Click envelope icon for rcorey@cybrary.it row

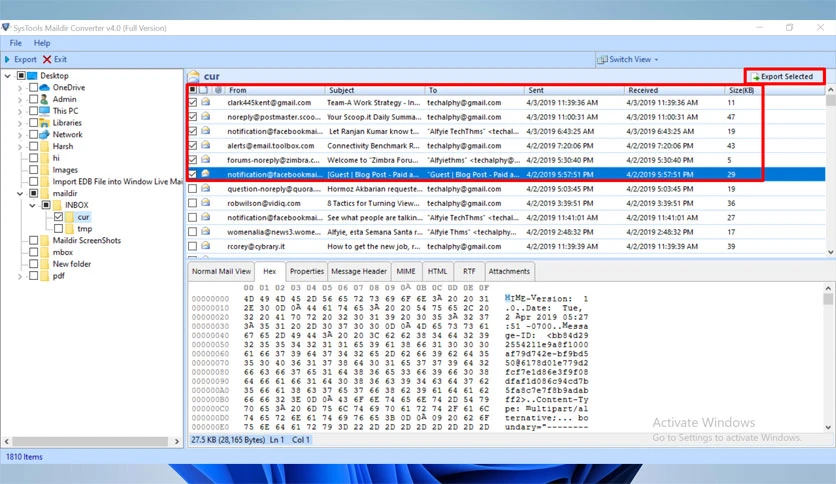point(205,246)
